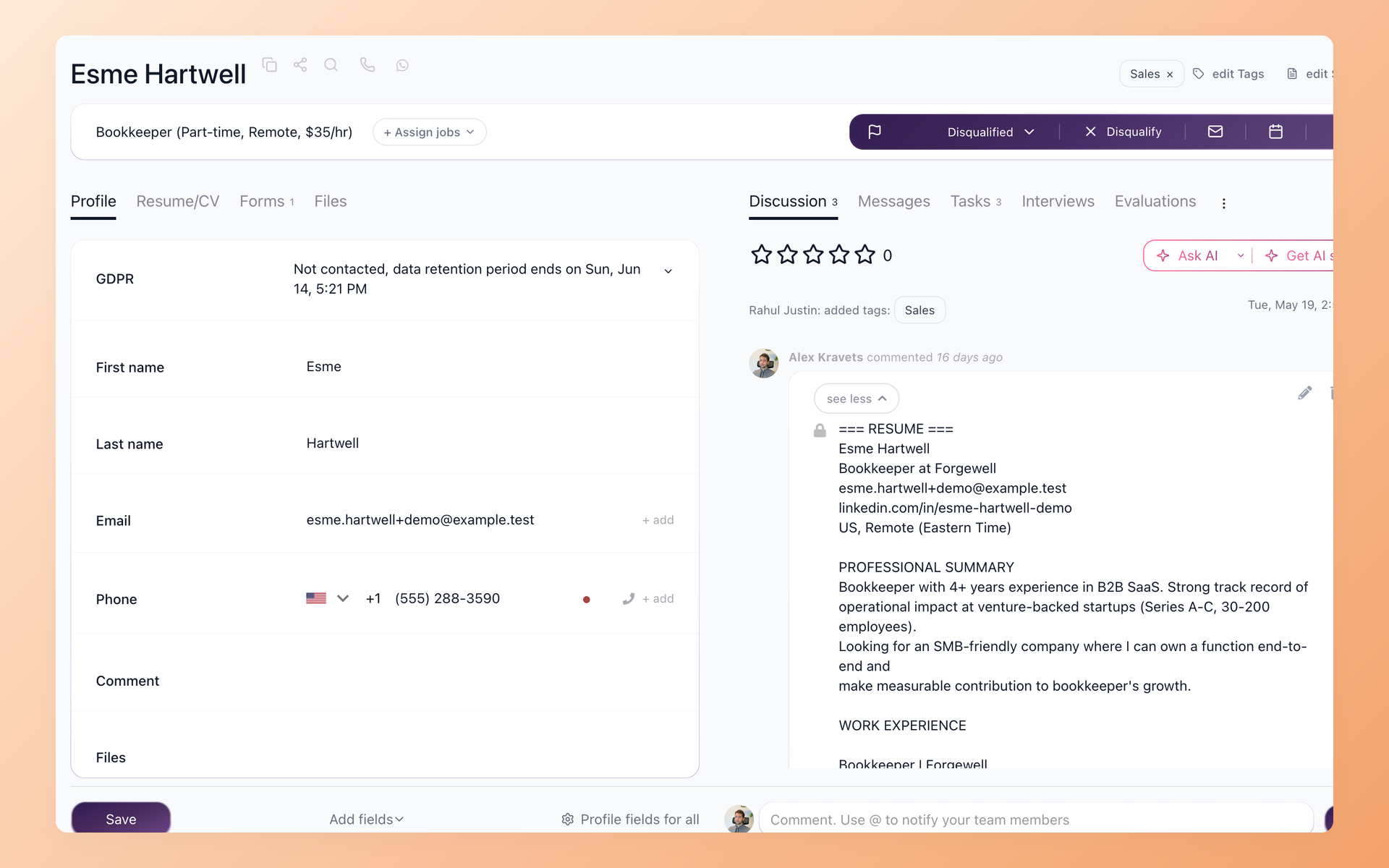
Task: Open the Interviews tab
Action: [x=1058, y=201]
